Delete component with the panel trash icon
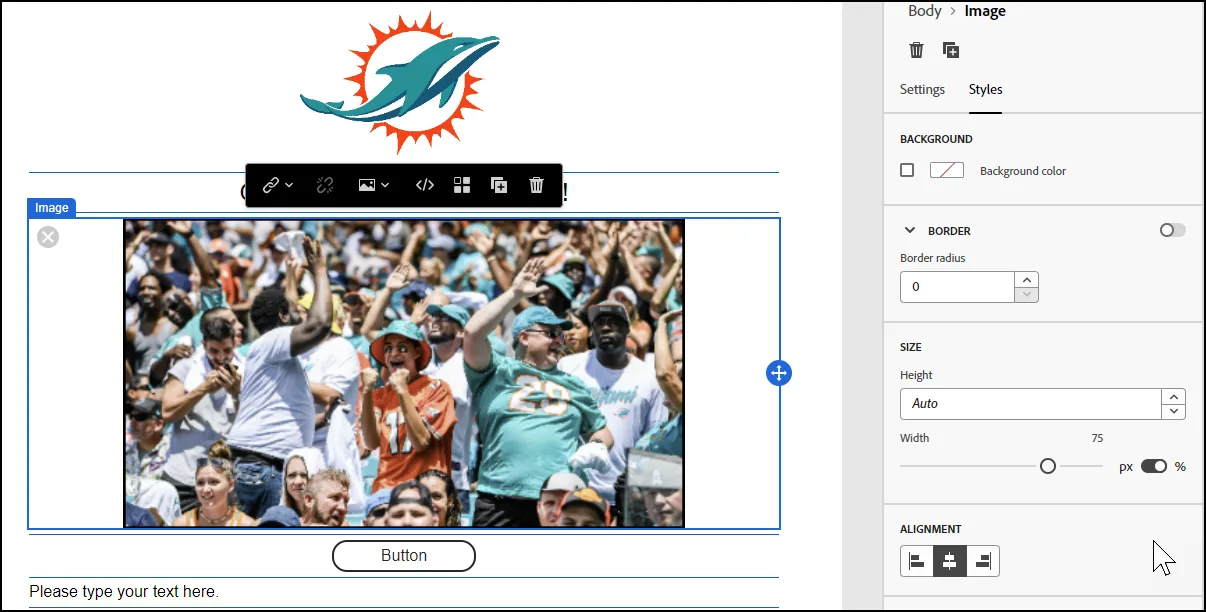Viewport: 1206px width, 612px height. point(916,50)
